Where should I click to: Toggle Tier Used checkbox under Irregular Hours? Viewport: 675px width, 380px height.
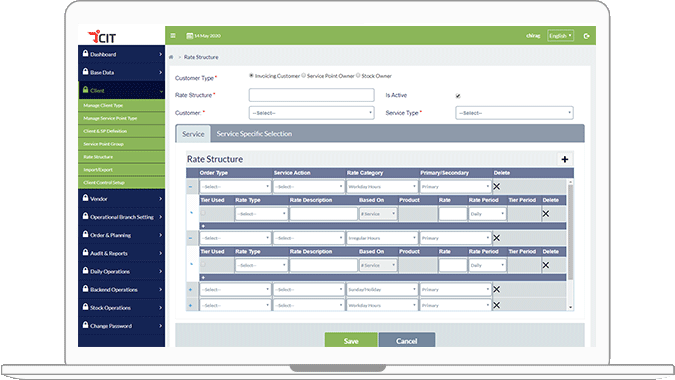203,264
